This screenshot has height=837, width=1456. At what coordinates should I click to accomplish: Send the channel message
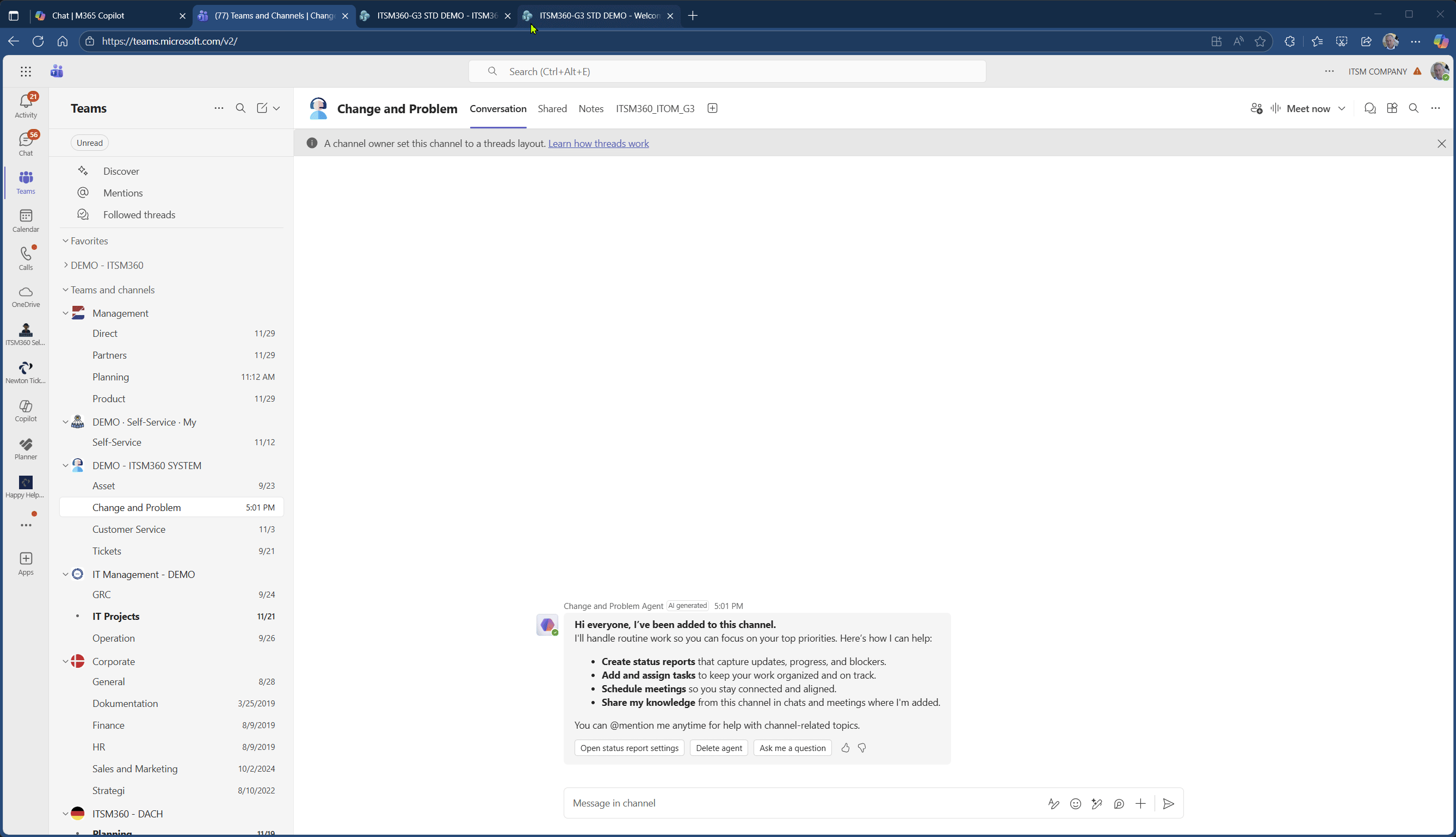pos(1169,803)
